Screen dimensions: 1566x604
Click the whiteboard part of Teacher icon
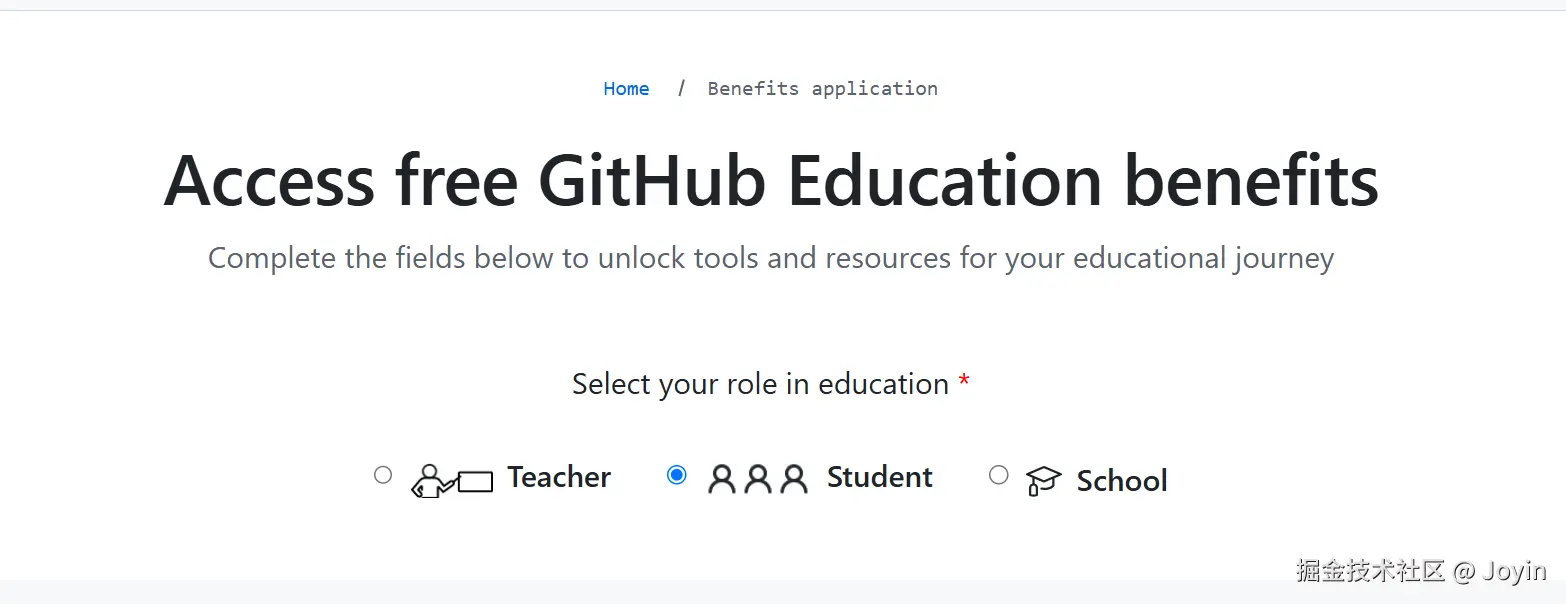[x=475, y=482]
